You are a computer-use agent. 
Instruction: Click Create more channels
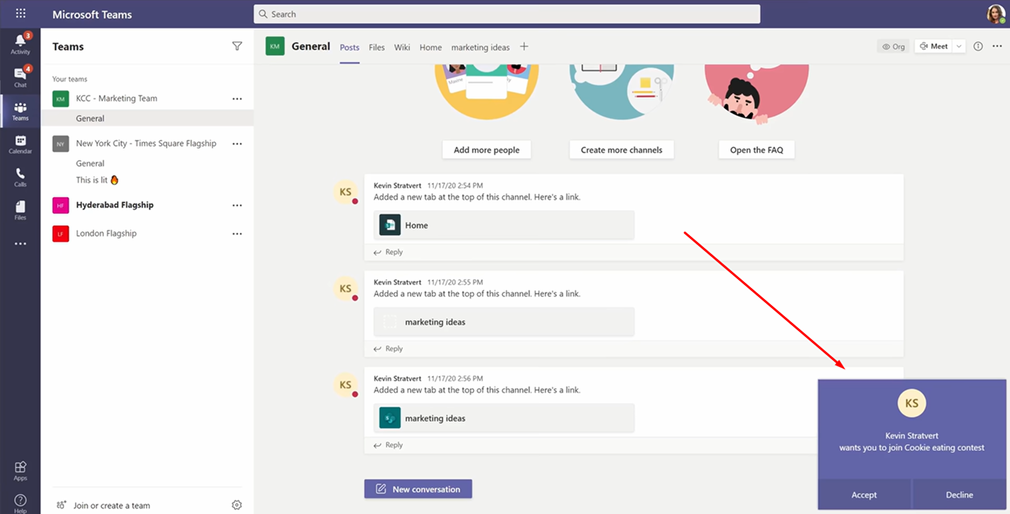tap(622, 149)
